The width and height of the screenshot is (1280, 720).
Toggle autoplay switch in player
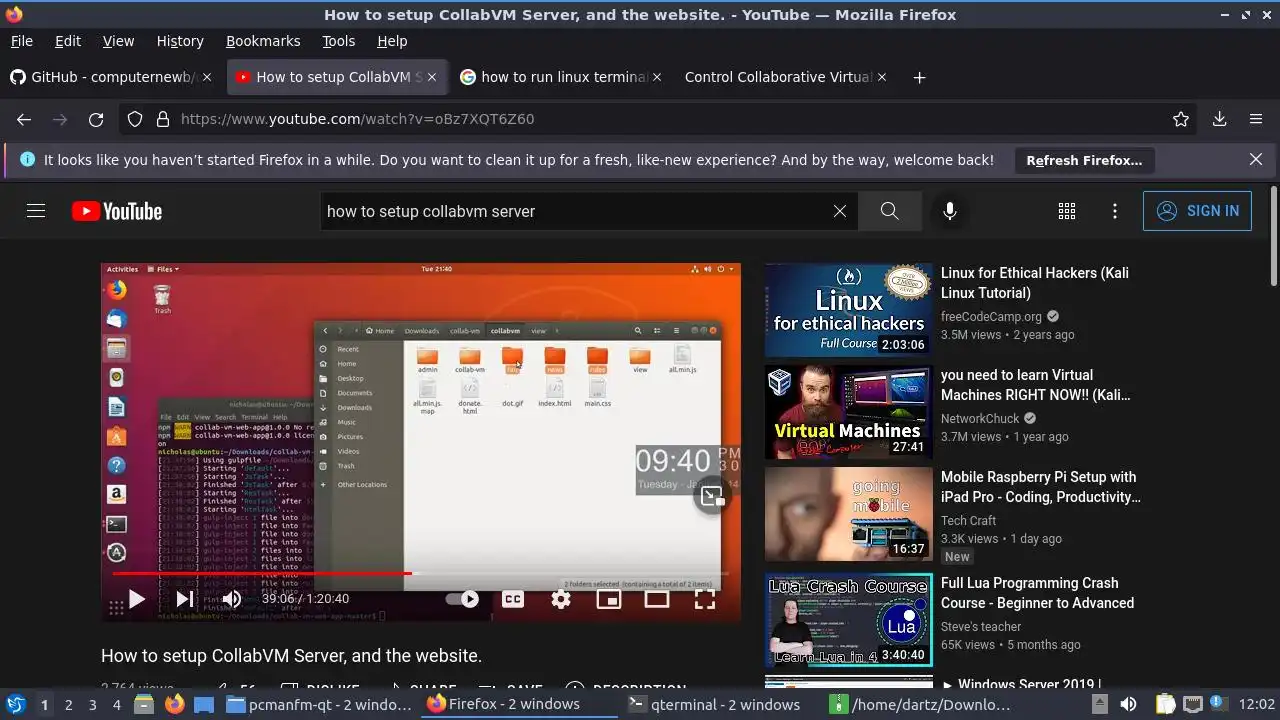(462, 599)
